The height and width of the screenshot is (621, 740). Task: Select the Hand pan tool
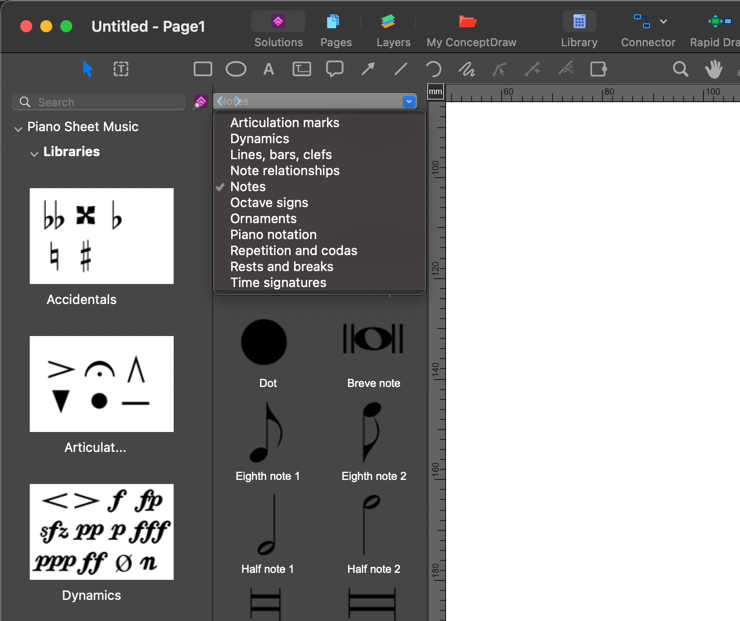click(714, 69)
